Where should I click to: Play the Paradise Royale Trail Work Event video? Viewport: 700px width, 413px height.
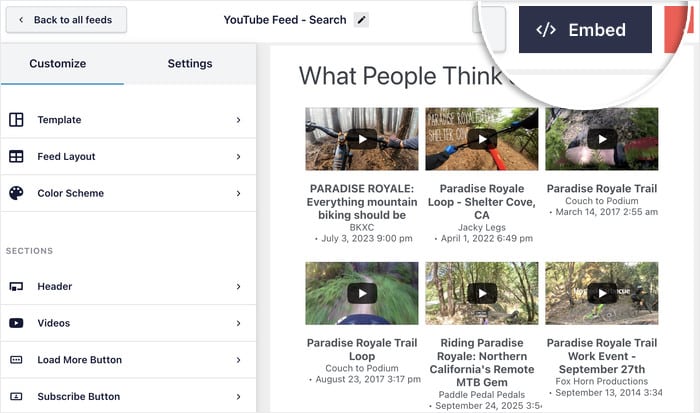(x=601, y=293)
